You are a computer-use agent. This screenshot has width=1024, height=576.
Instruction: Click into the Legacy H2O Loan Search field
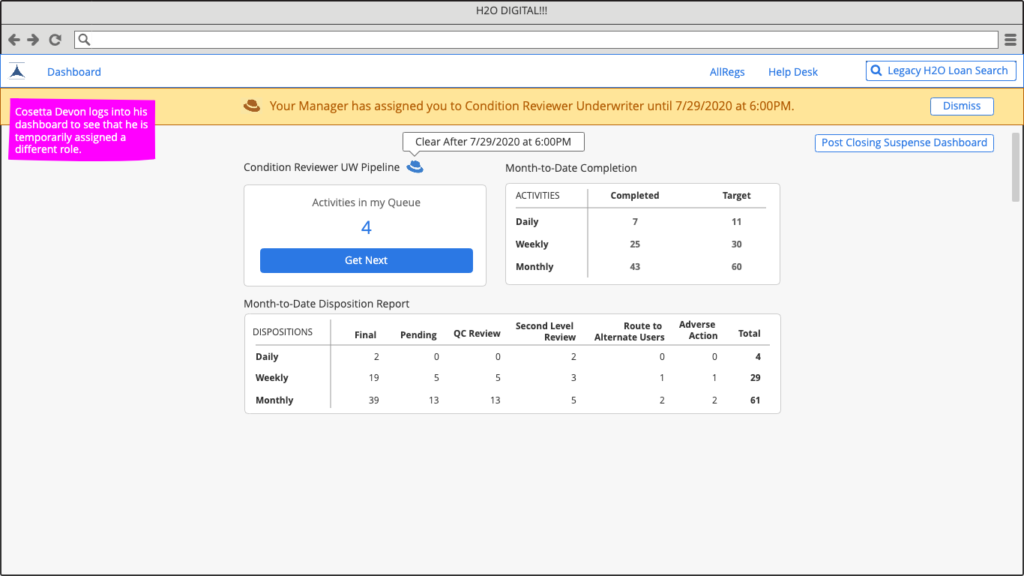(947, 71)
